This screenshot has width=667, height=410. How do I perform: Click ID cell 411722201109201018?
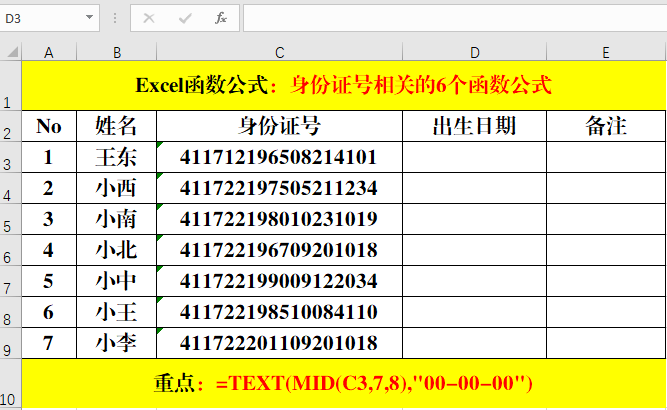pos(279,344)
